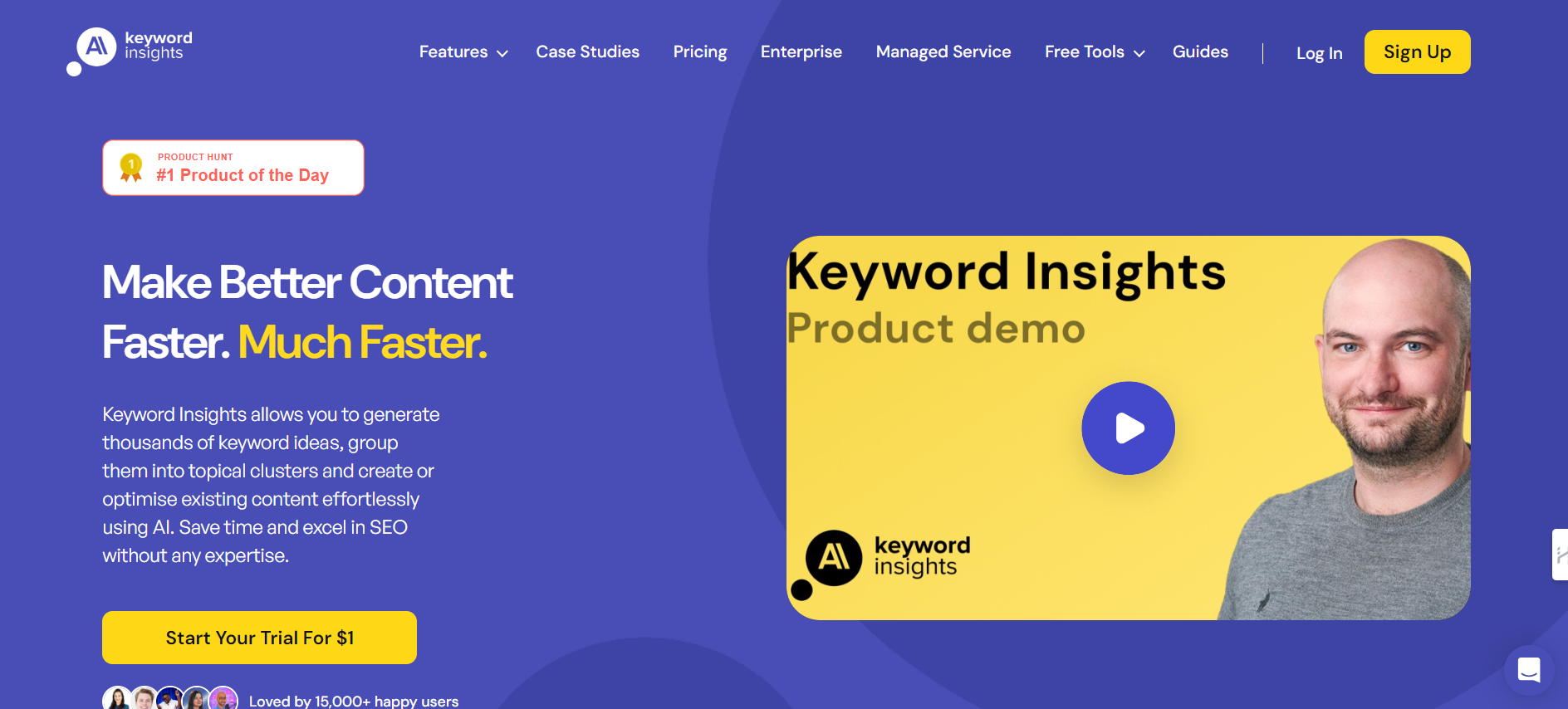Open the Case Studies menu item
The height and width of the screenshot is (709, 1568).
587,51
